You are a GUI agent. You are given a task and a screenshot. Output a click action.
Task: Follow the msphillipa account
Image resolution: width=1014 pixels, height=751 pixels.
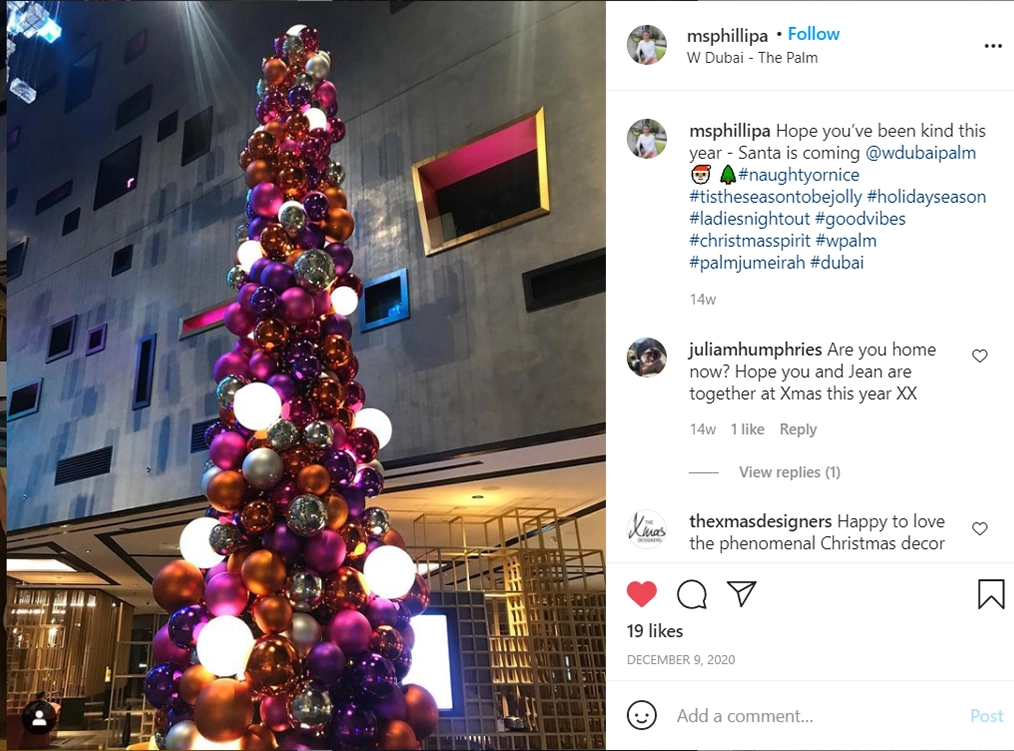(x=814, y=34)
